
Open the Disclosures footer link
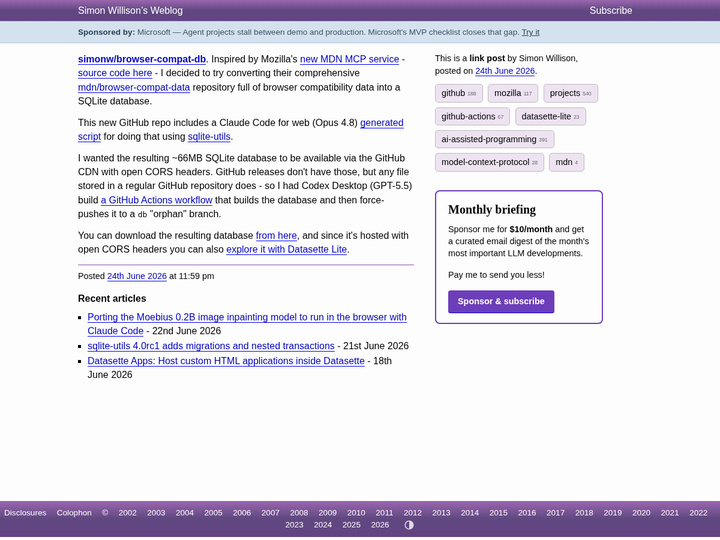pos(25,512)
